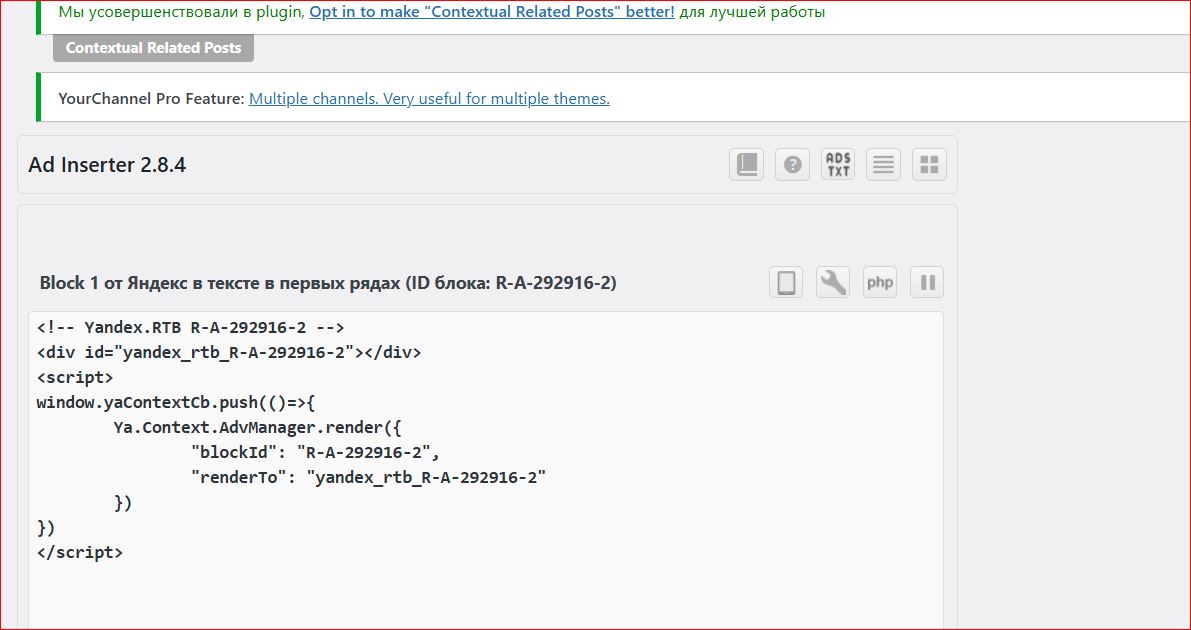Click the '"renderTo"' code line
This screenshot has height=630, width=1191.
click(x=368, y=478)
